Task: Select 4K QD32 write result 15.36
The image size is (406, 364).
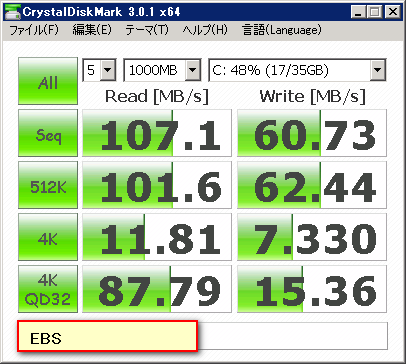Action: [x=312, y=289]
